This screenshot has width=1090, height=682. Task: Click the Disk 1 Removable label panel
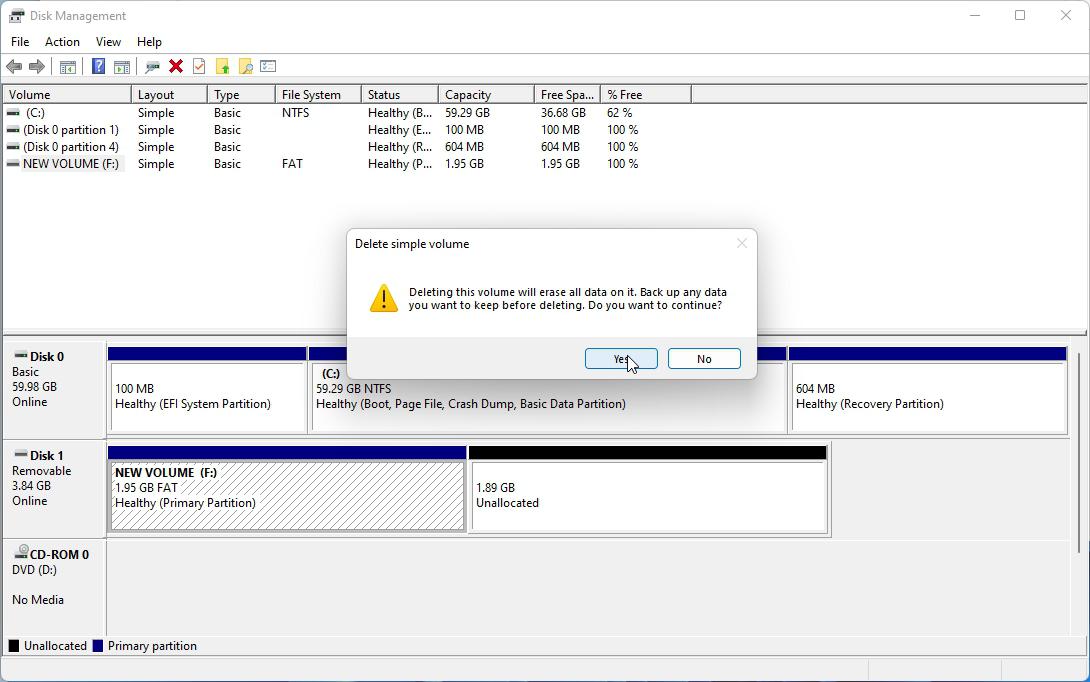54,489
